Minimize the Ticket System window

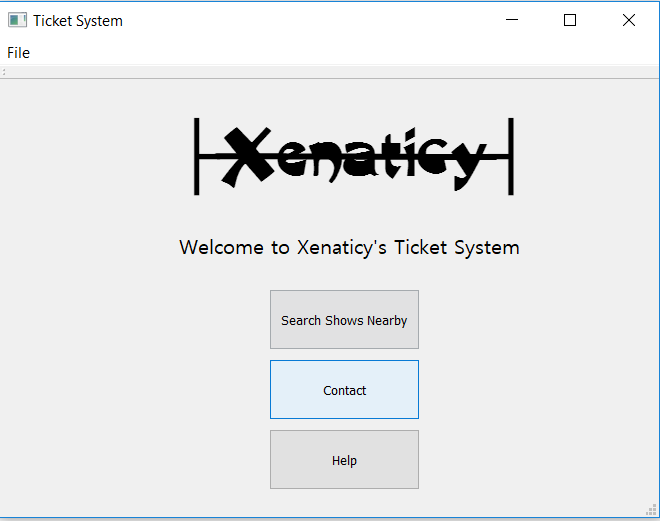point(512,20)
